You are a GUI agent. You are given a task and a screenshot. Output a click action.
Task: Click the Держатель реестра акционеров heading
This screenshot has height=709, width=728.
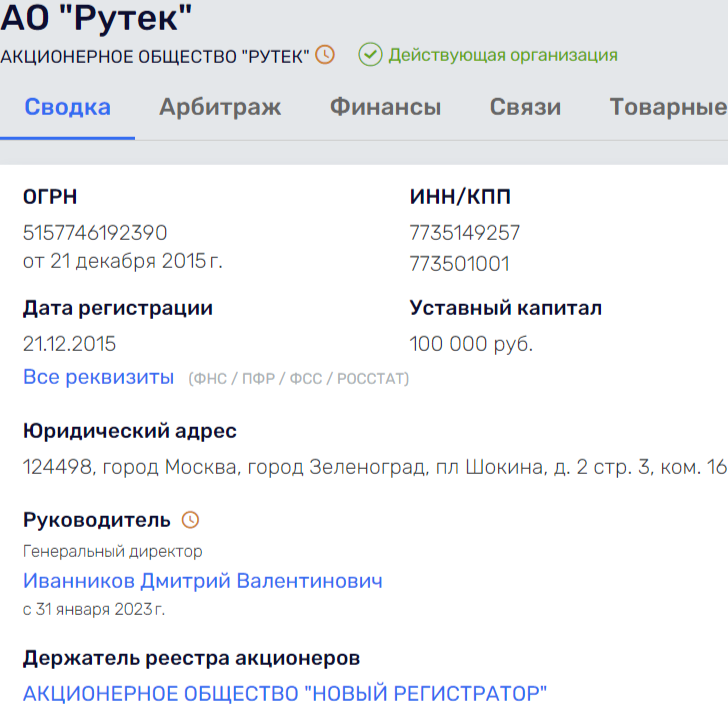[x=191, y=658]
